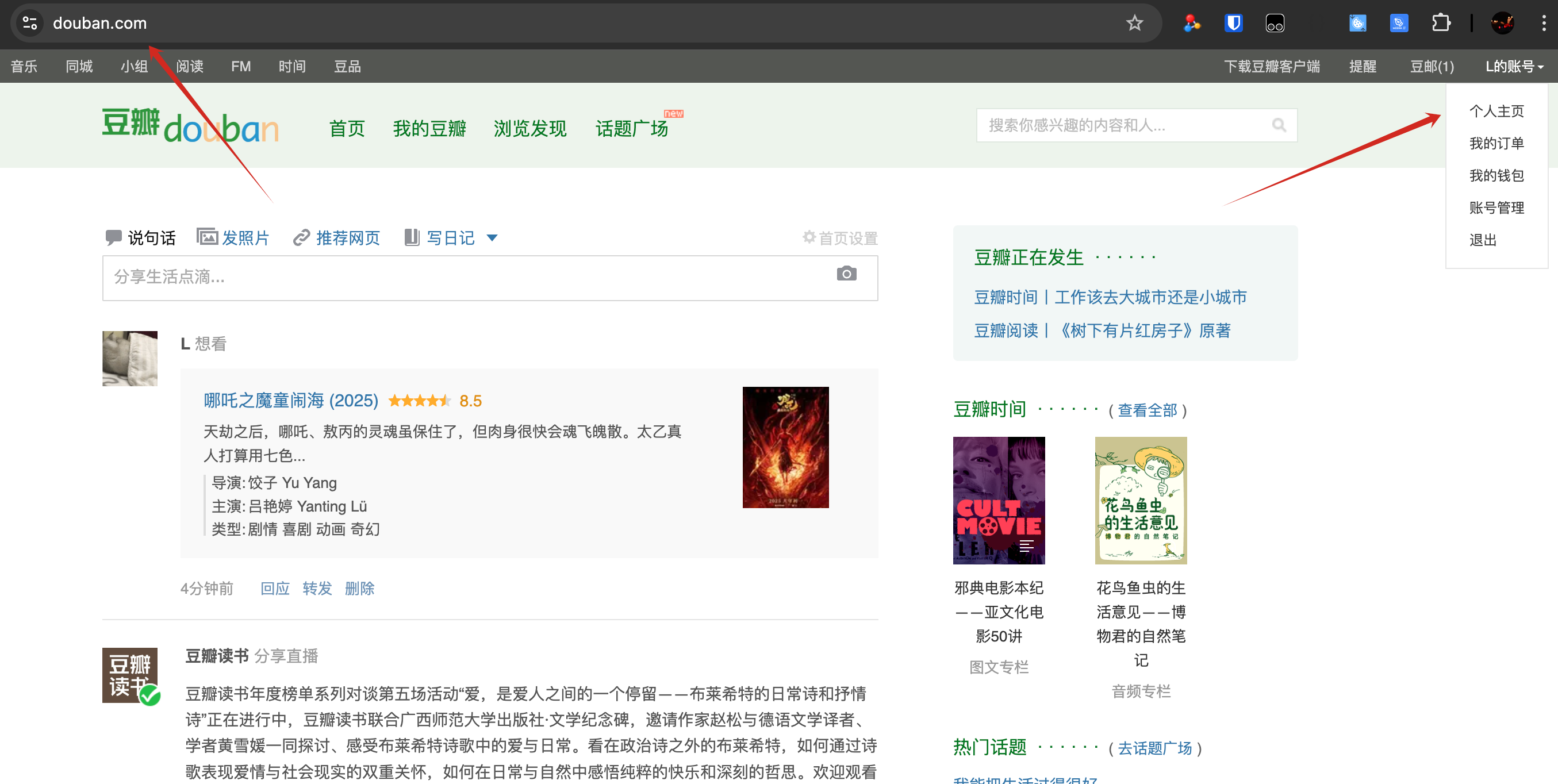Viewport: 1558px width, 784px height.
Task: Click the 哪吒 movie poster thumbnail
Action: 785,447
